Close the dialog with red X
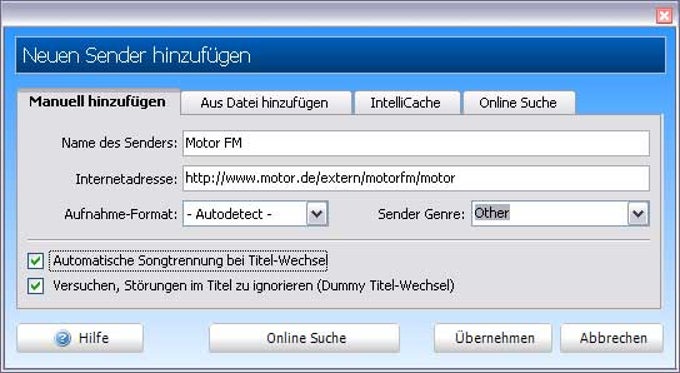Image resolution: width=680 pixels, height=373 pixels. 664,16
